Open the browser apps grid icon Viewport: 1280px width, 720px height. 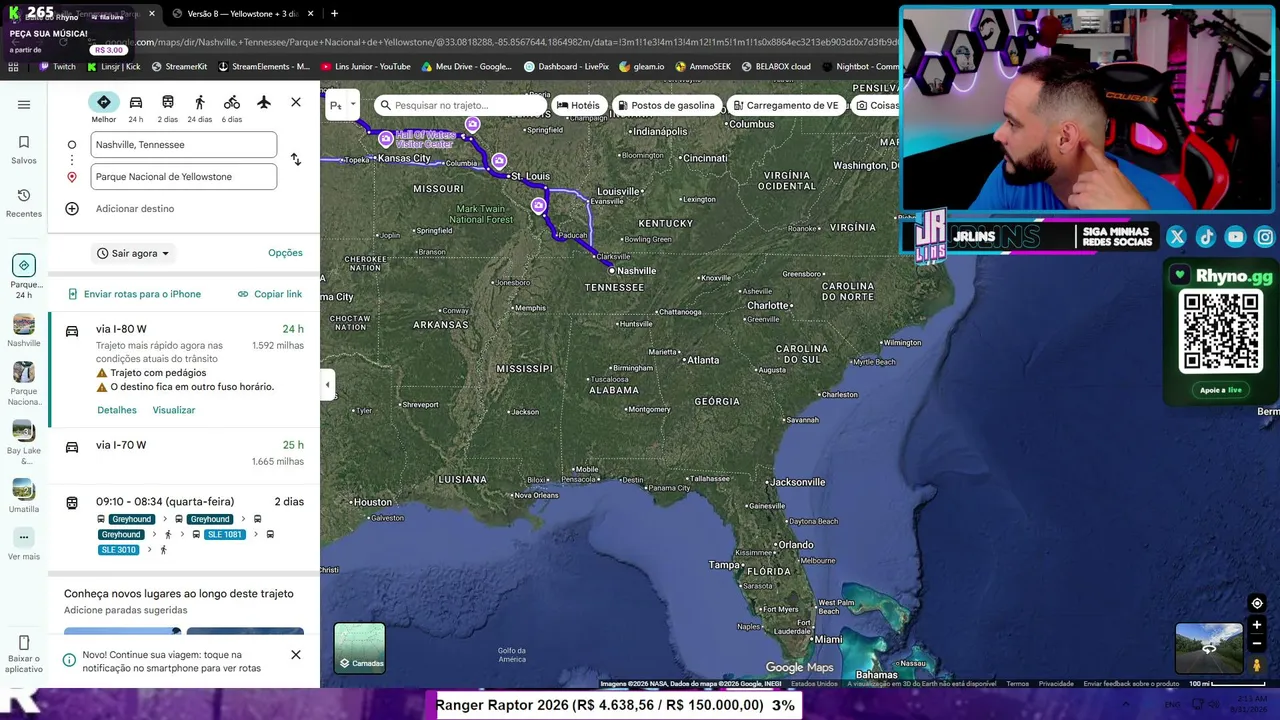pos(13,67)
